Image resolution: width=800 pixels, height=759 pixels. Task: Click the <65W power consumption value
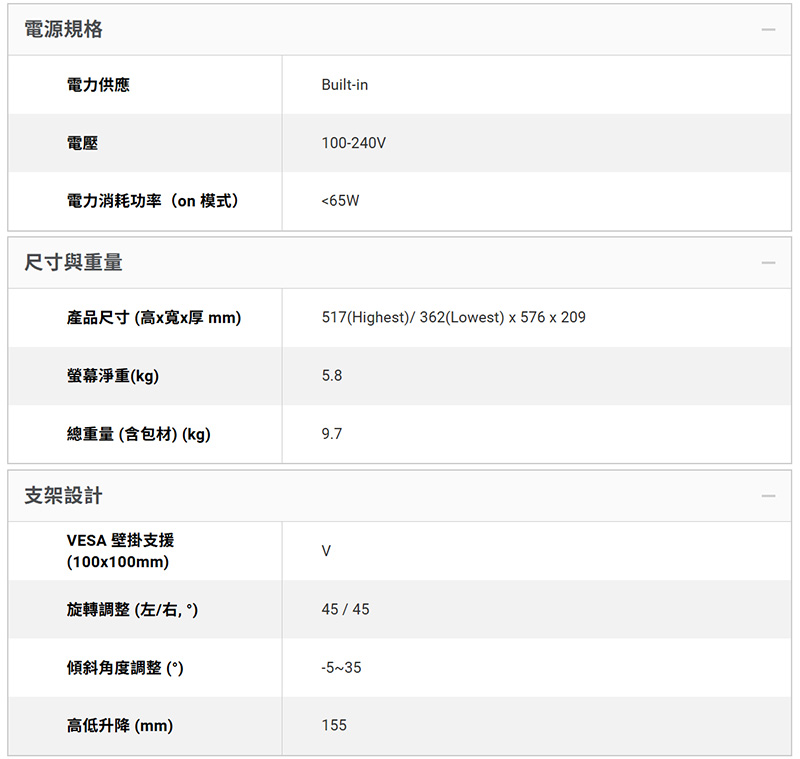(340, 200)
